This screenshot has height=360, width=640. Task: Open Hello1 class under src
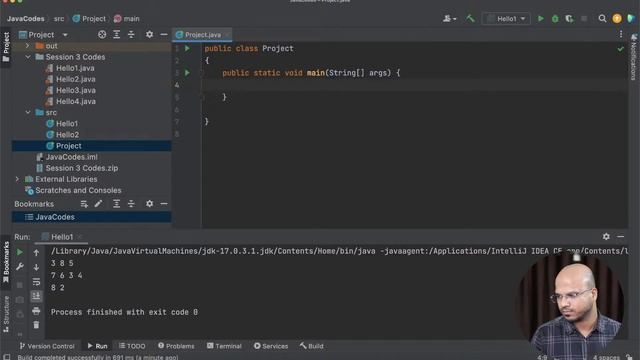coord(67,123)
